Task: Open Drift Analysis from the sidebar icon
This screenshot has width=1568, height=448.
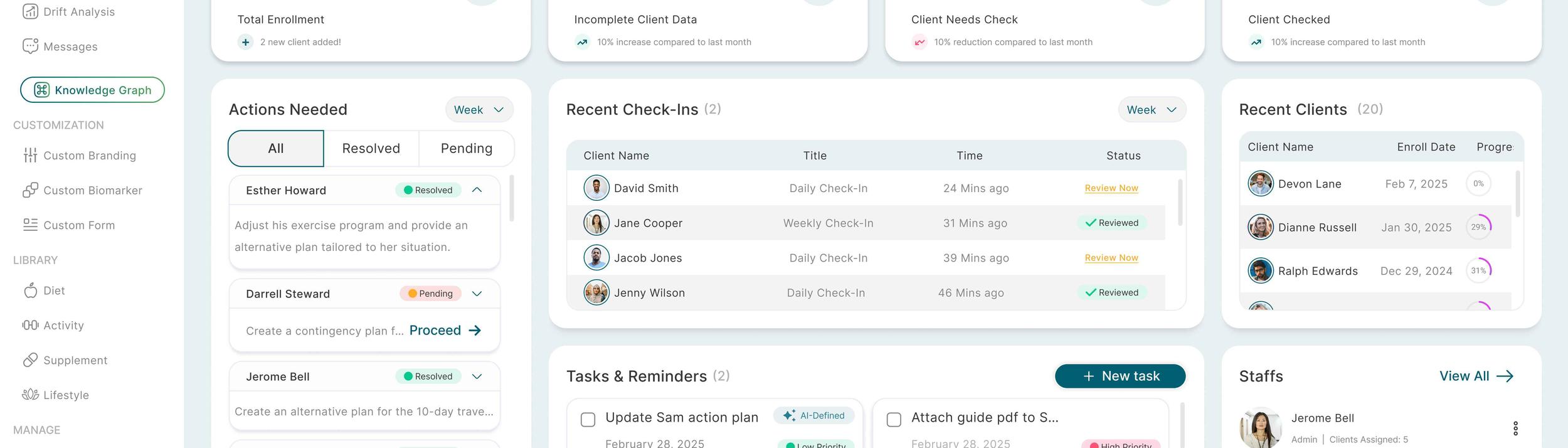Action: (30, 11)
